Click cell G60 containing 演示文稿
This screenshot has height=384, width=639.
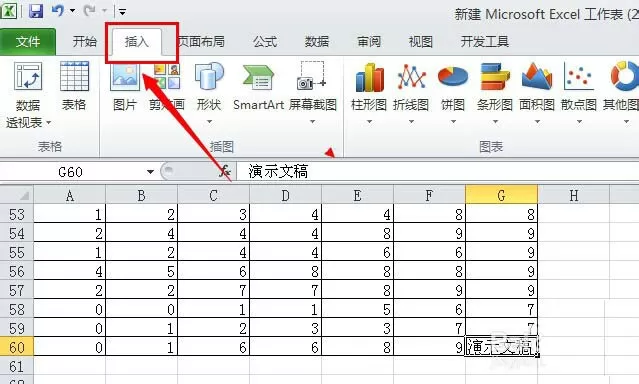501,347
